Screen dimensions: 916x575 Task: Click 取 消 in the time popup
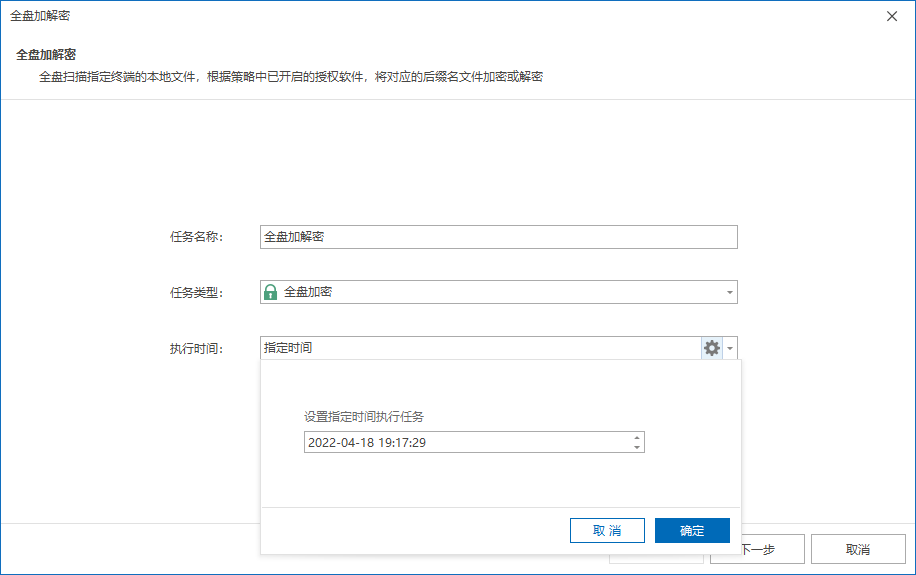click(607, 531)
